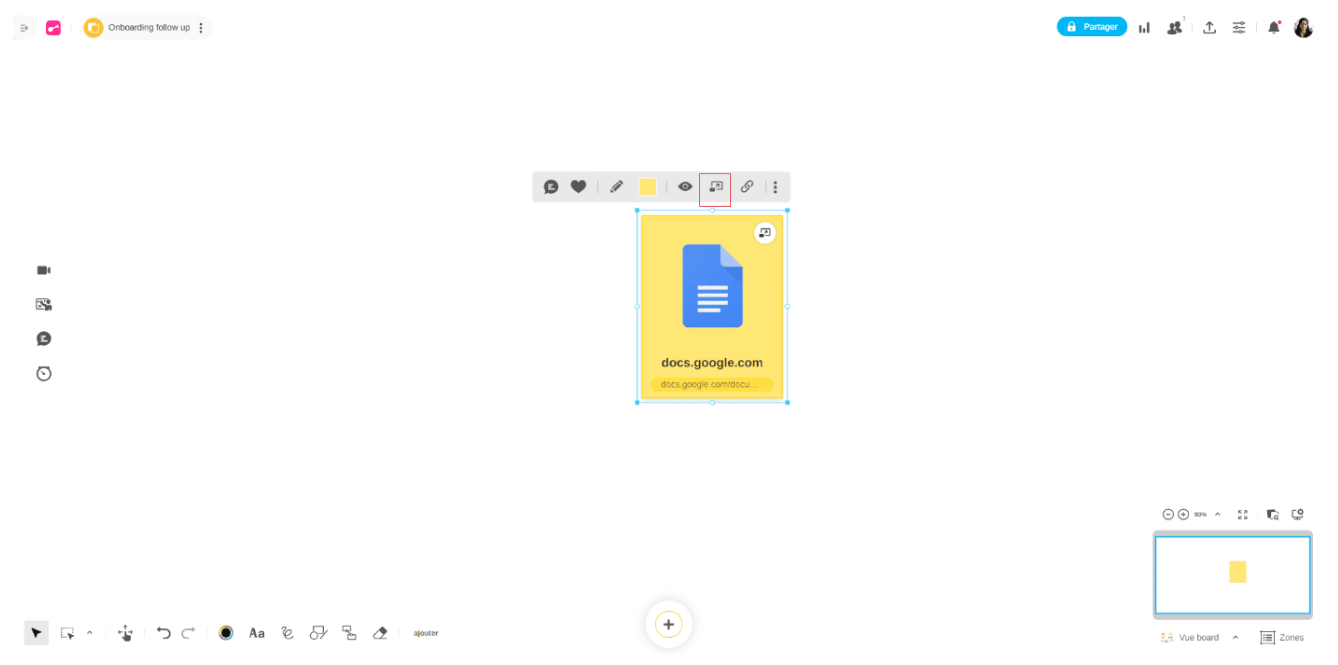The height and width of the screenshot is (665, 1338).
Task: Toggle fullscreen mode near zoom controls
Action: 1243,514
